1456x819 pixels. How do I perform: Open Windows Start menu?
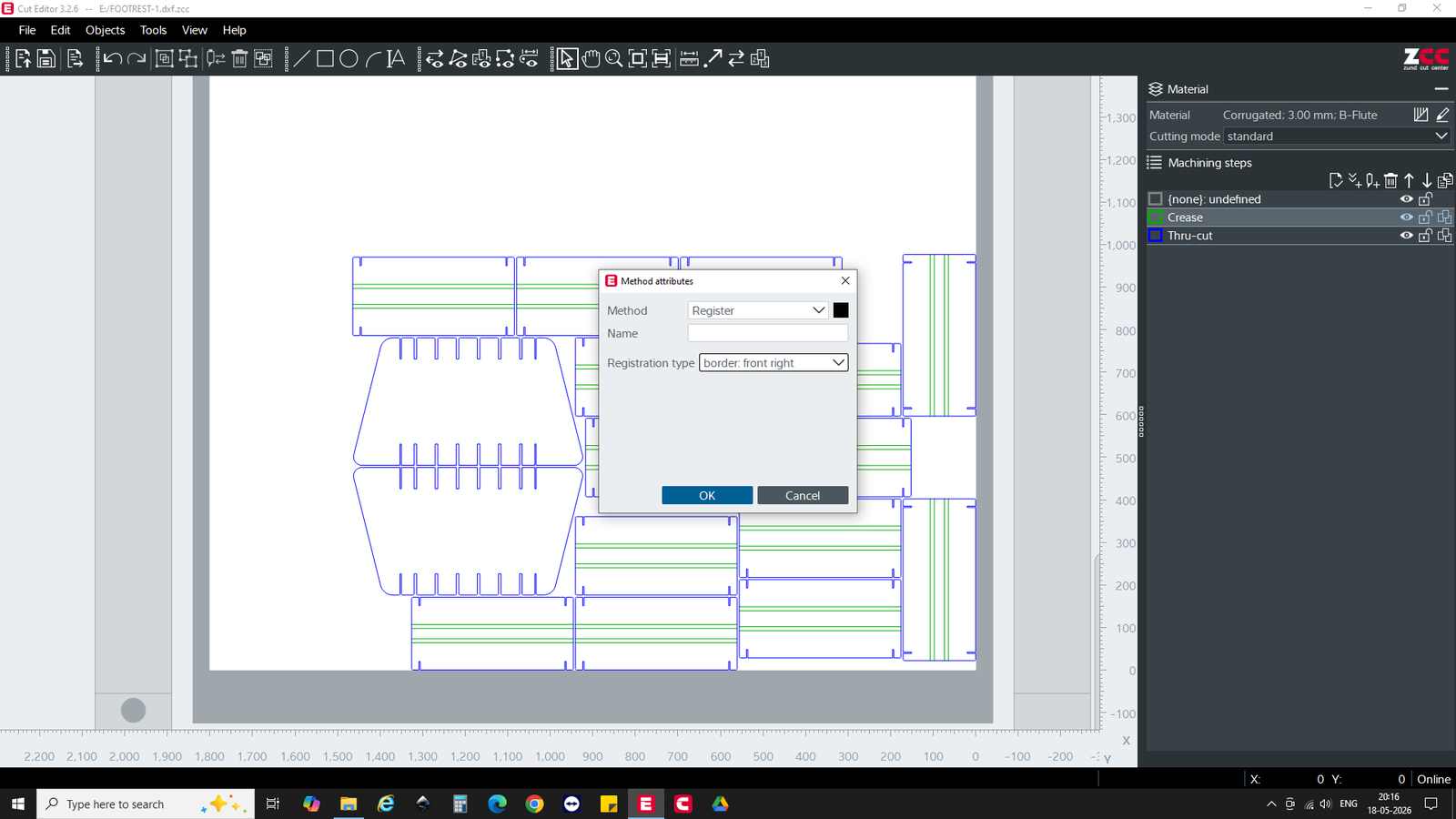[x=17, y=804]
